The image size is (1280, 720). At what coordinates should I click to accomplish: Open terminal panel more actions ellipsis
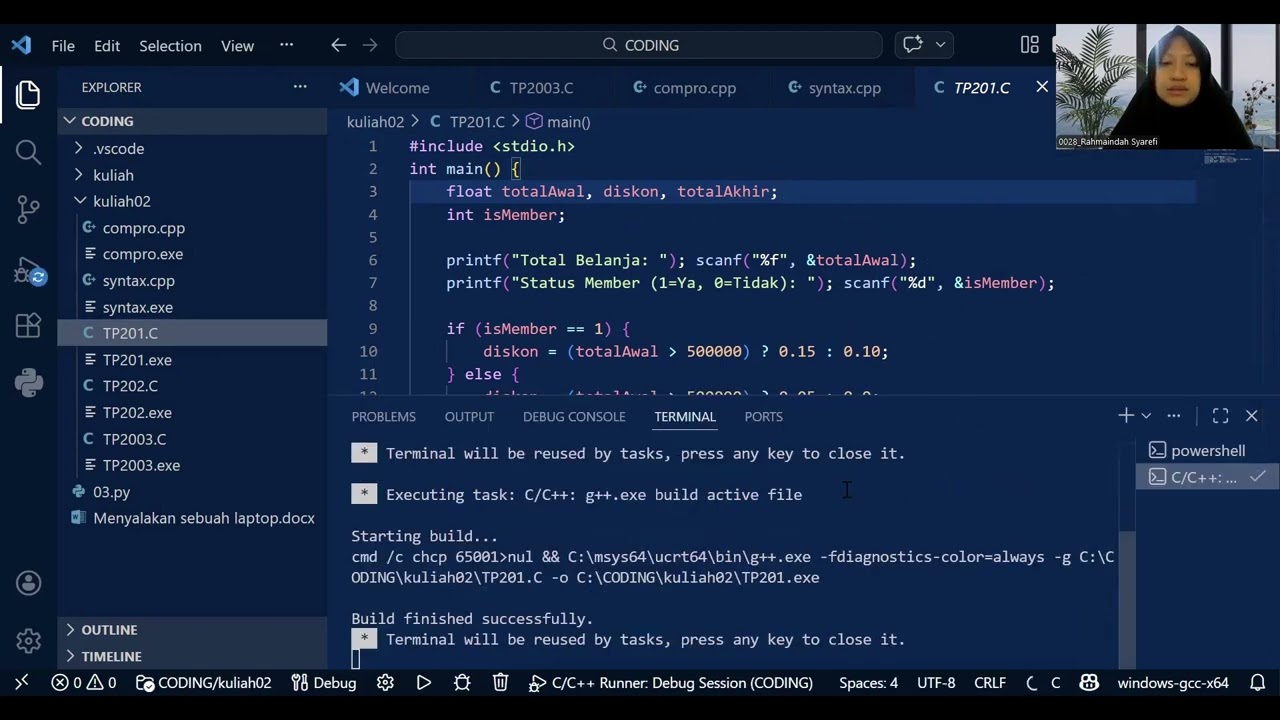tap(1174, 415)
